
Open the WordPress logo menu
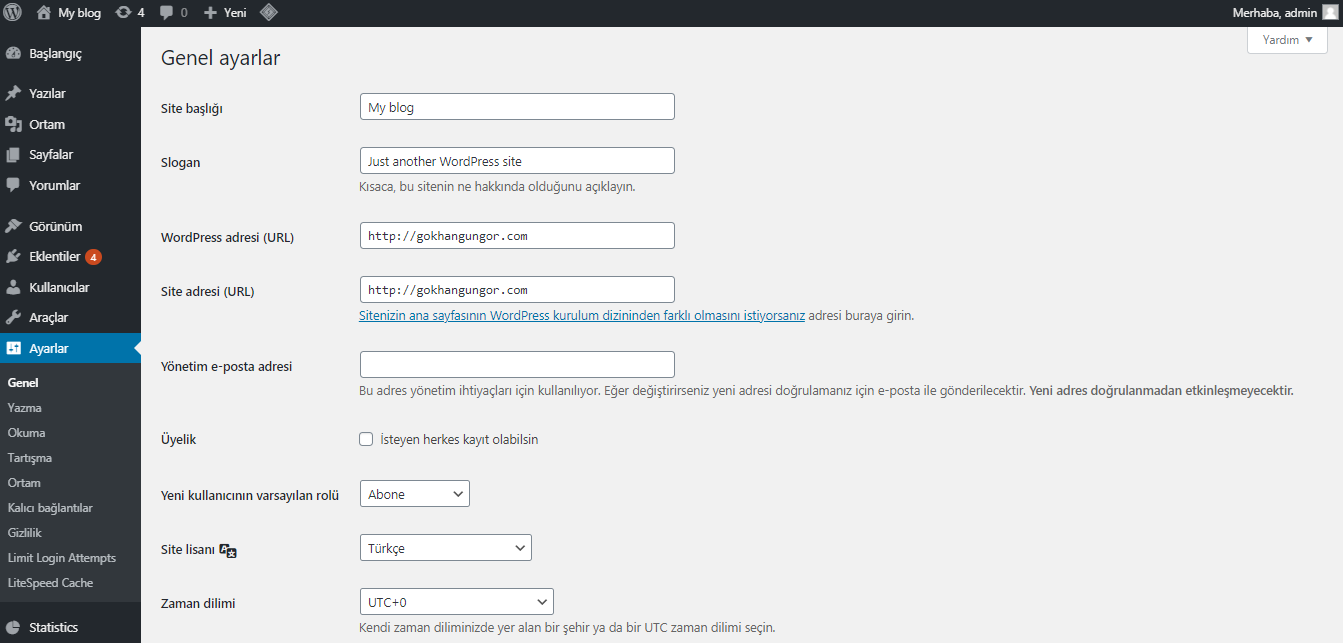click(13, 13)
